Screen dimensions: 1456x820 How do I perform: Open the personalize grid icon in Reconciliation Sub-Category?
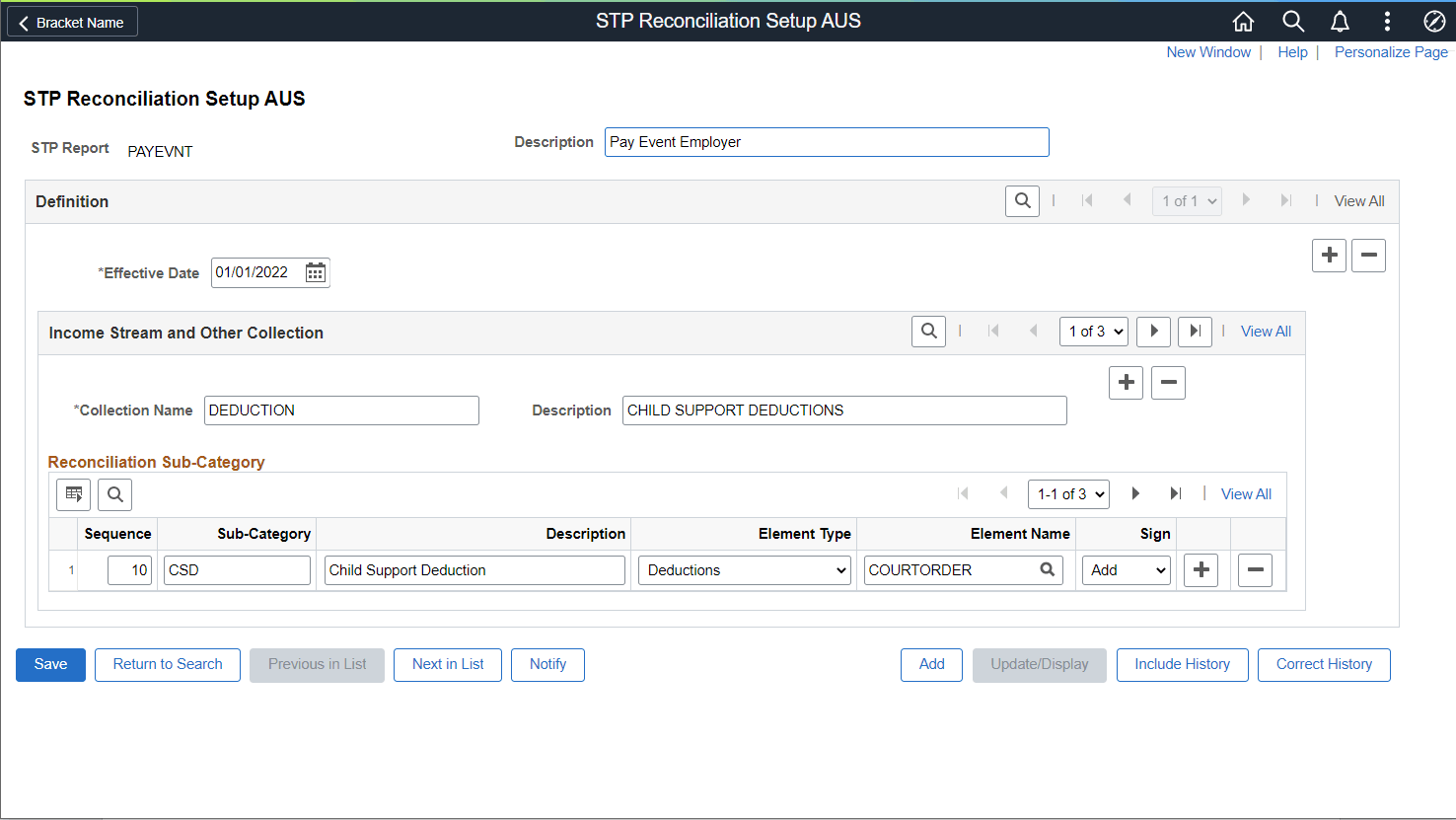(73, 494)
